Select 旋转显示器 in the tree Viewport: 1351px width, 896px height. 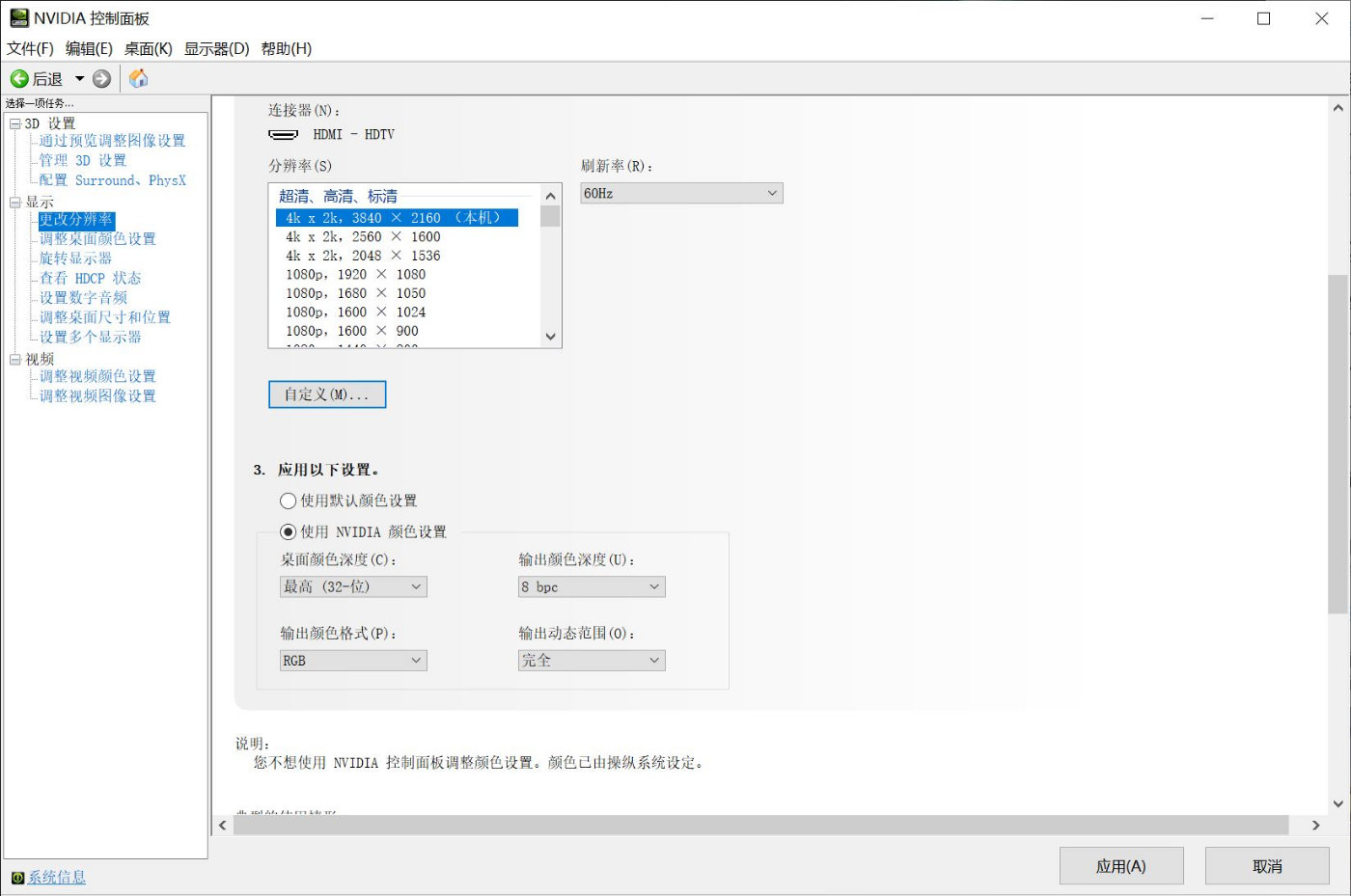coord(75,258)
